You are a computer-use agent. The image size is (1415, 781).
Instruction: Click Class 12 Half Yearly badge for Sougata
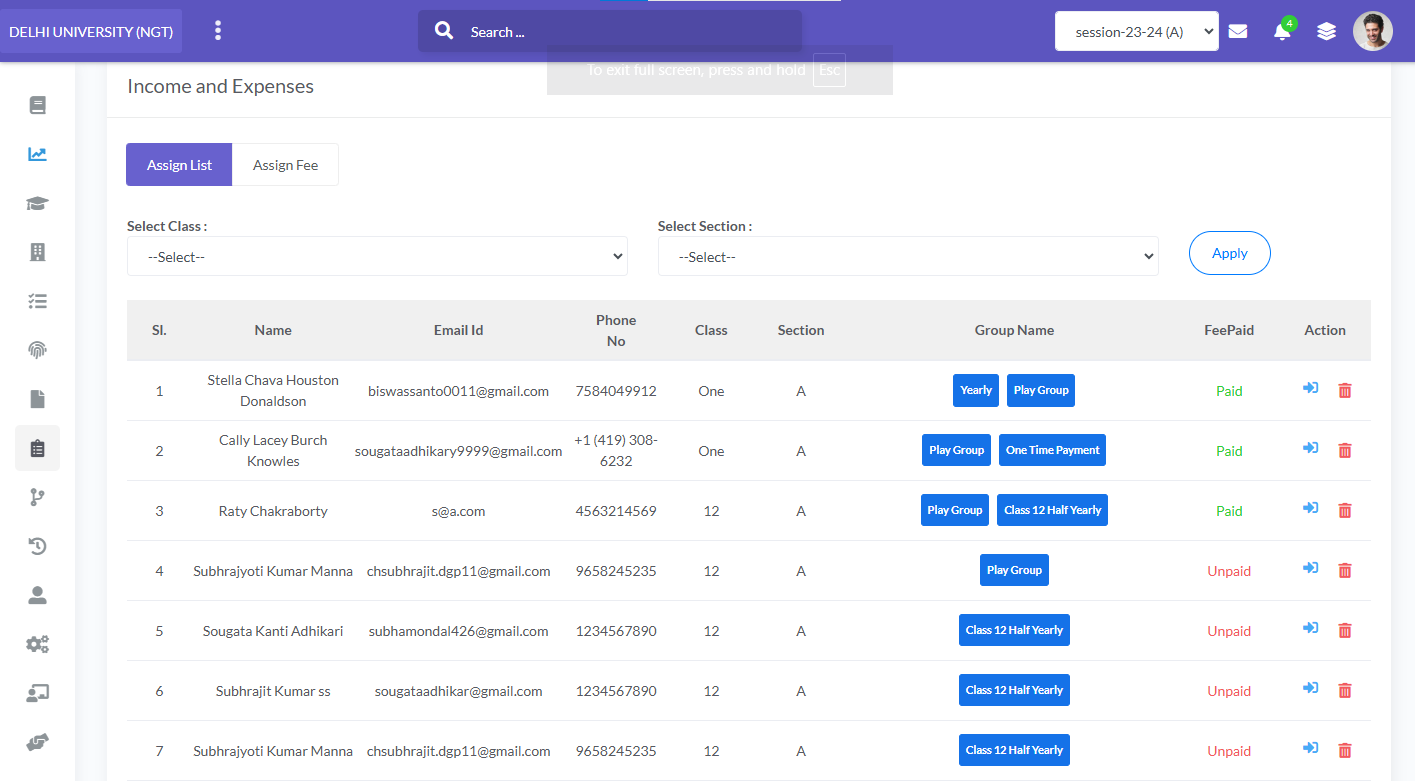click(1014, 630)
